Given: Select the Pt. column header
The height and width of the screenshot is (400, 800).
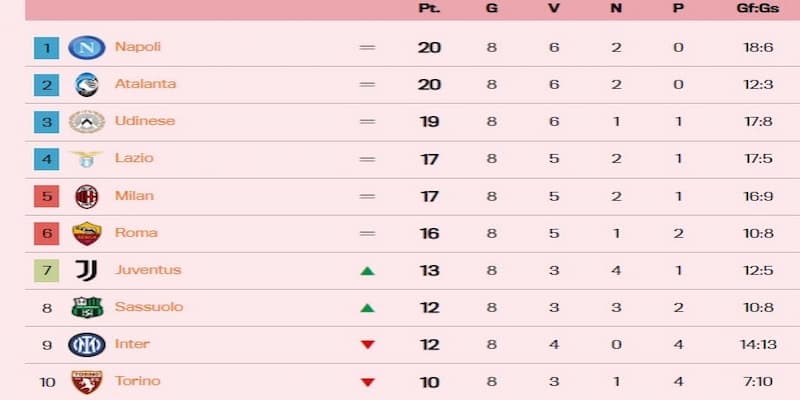Looking at the screenshot, I should (x=429, y=8).
